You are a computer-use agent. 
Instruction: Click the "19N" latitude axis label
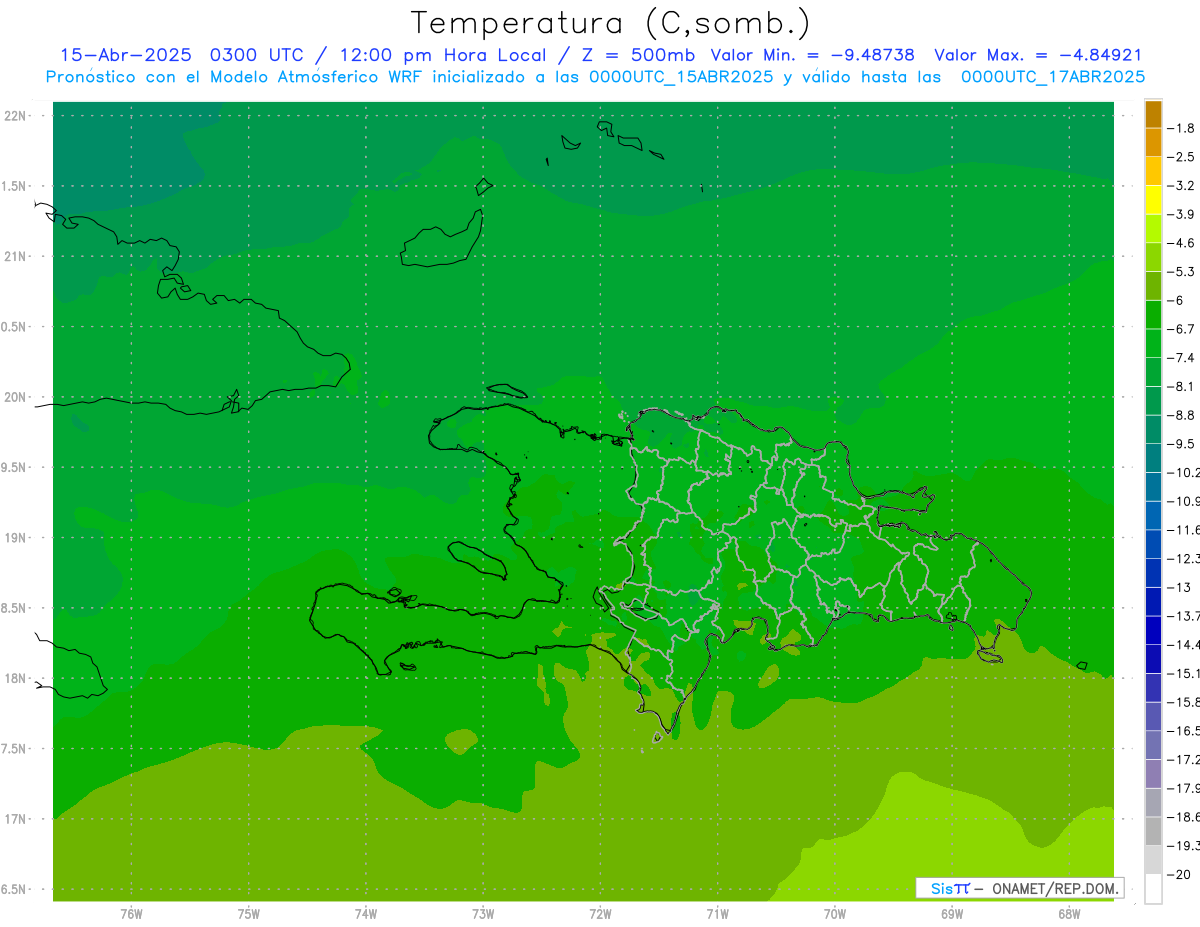point(16,538)
